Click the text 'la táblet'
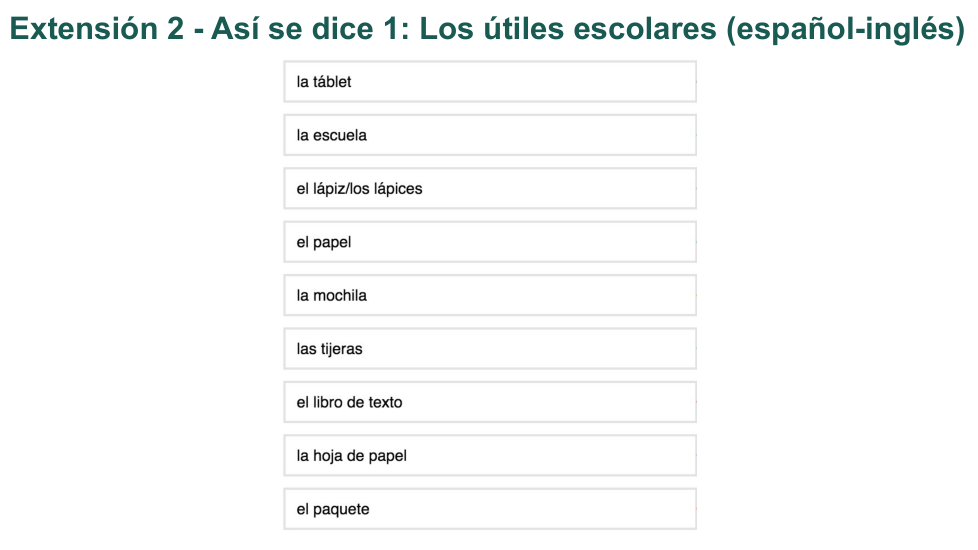This screenshot has width=978, height=550. [x=324, y=82]
